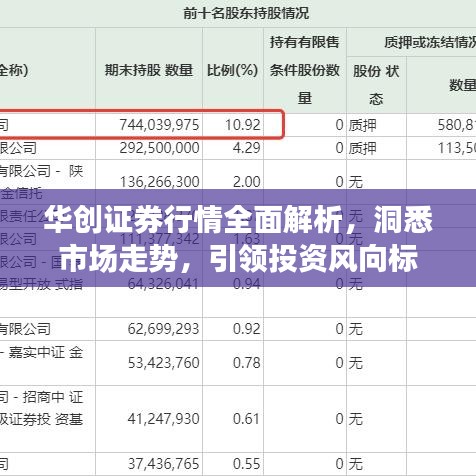Select the value 744,039,975
Viewport: 476px width, 476px height.
[x=159, y=125]
